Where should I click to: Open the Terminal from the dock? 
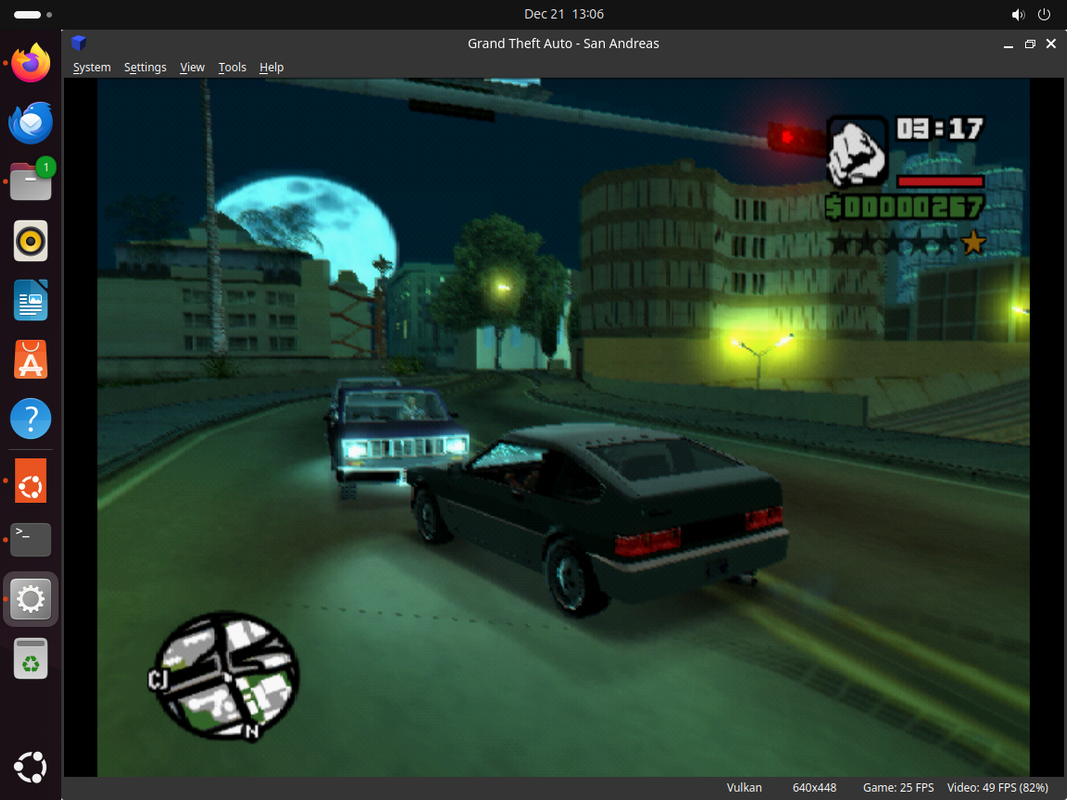tap(31, 539)
